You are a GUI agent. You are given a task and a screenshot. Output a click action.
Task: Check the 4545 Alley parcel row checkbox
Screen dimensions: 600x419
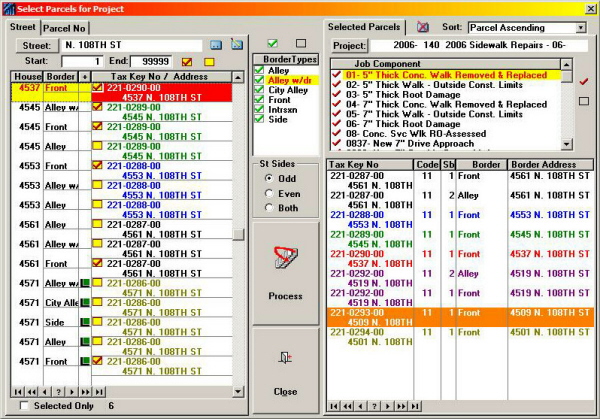click(x=97, y=146)
